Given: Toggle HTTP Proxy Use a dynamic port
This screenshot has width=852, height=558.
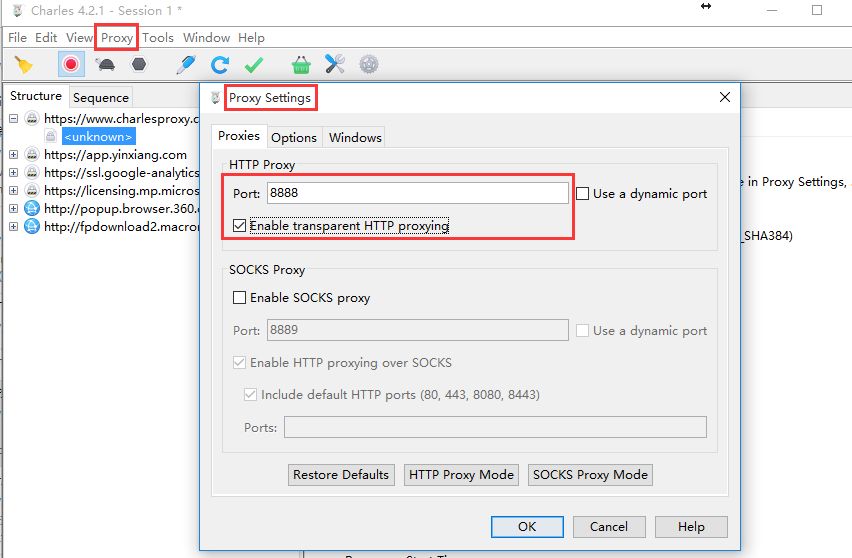Looking at the screenshot, I should tap(582, 193).
